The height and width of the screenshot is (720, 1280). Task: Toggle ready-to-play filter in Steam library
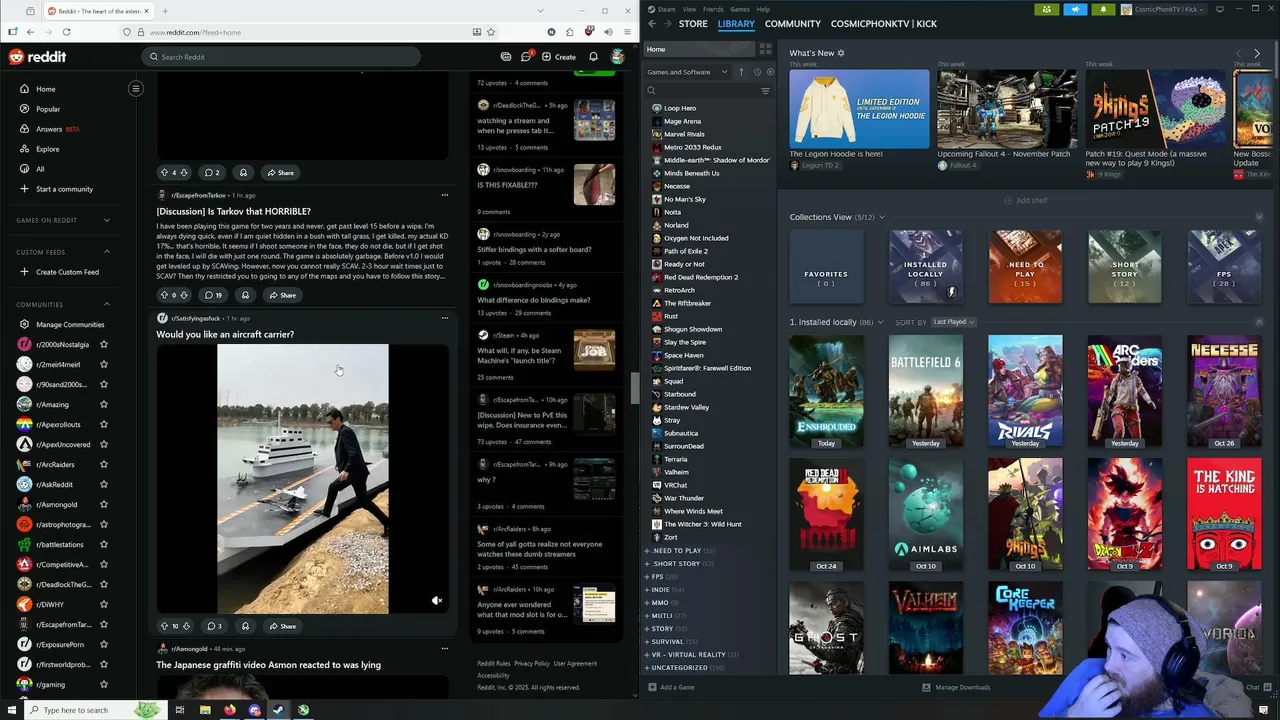click(x=769, y=72)
